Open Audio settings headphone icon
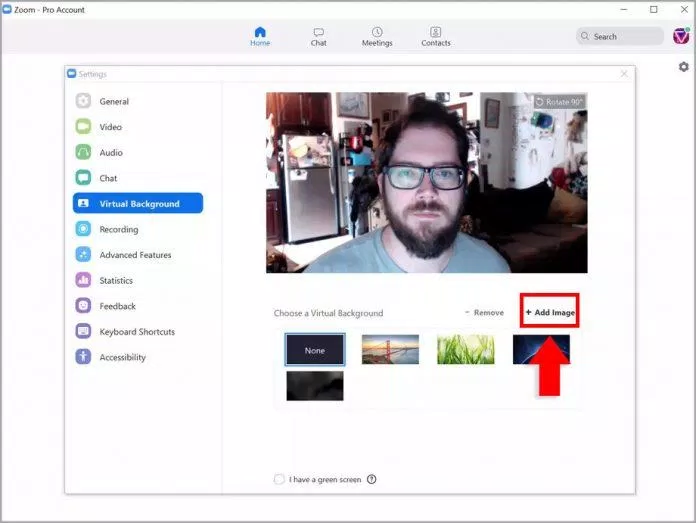Viewport: 696px width, 523px height. [x=83, y=152]
